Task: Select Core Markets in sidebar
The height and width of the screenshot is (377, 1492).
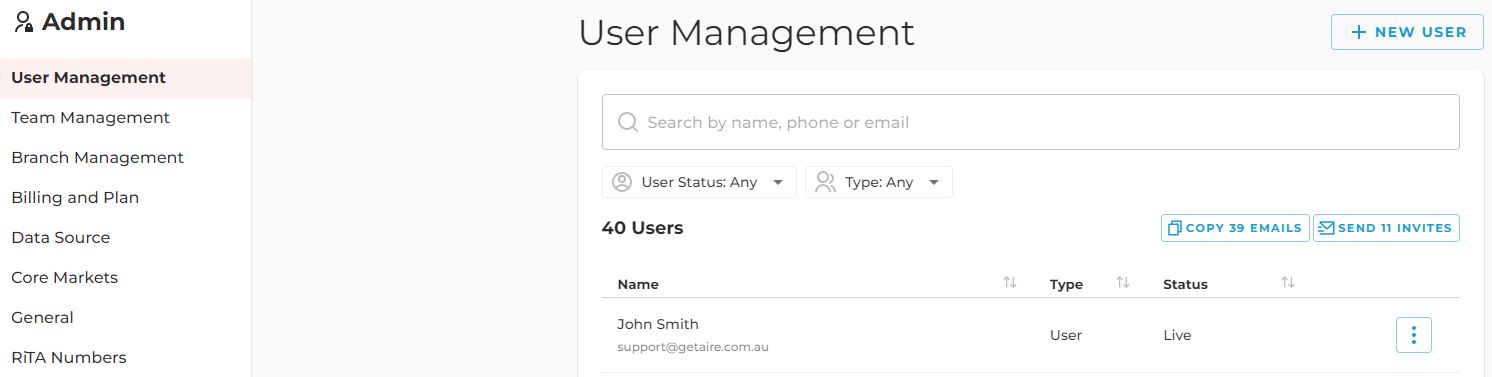Action: click(x=125, y=278)
